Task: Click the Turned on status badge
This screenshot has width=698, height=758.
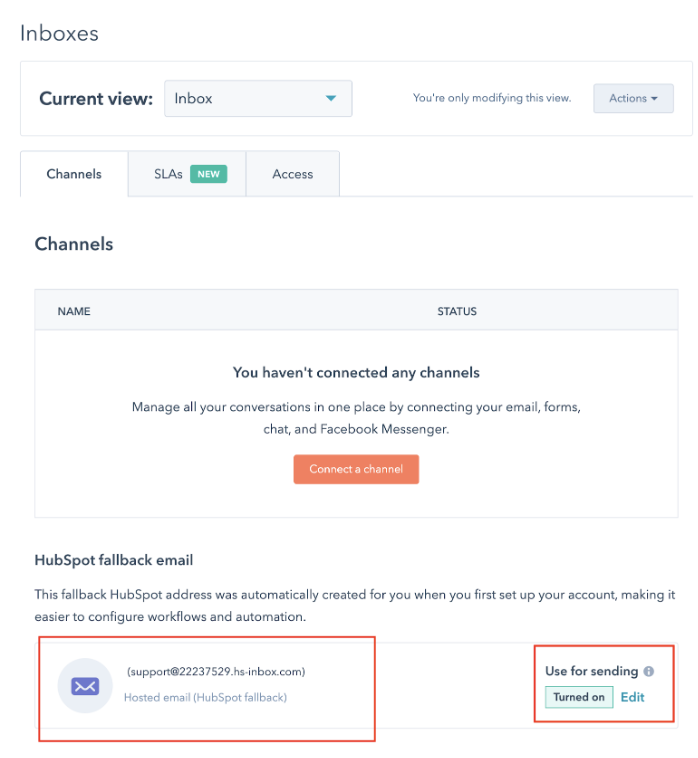Action: tap(579, 697)
